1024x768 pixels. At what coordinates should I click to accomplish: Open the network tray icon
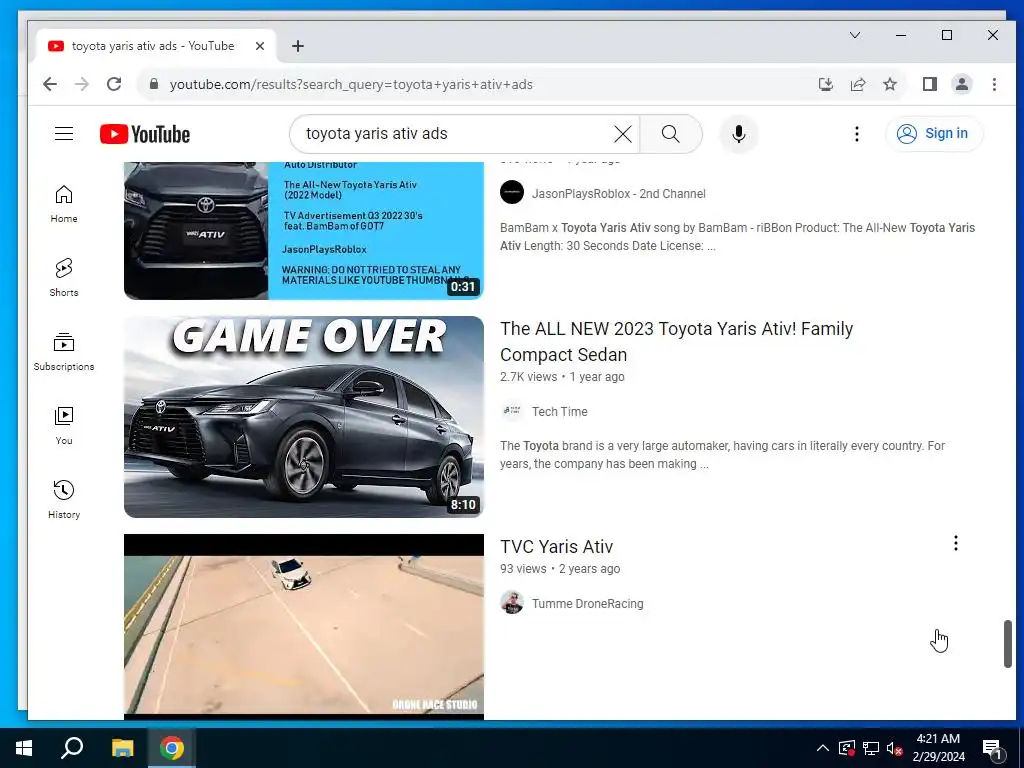tap(871, 748)
